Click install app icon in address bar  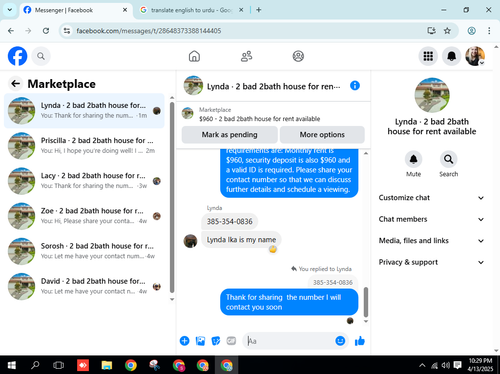coord(431,31)
